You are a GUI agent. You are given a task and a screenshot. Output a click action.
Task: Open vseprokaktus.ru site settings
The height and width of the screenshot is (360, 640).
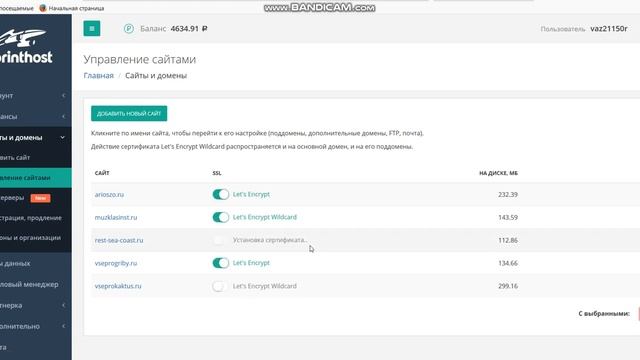[118, 286]
